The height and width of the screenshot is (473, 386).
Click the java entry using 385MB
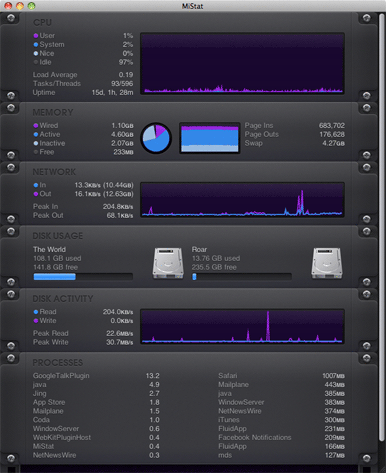281,394
